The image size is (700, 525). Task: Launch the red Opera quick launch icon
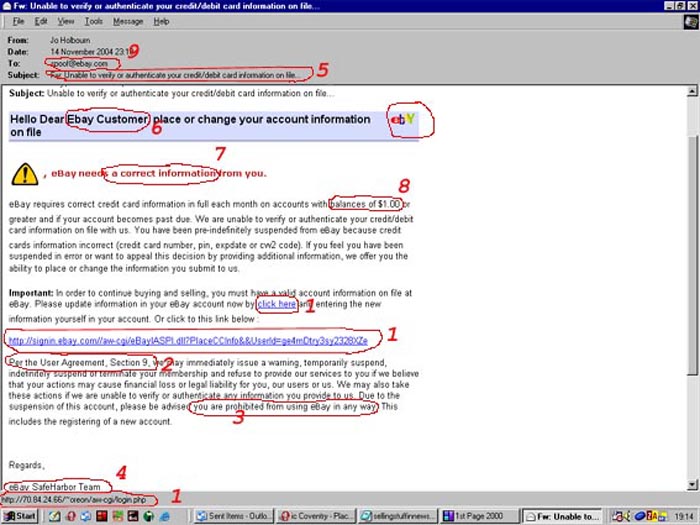pos(71,516)
